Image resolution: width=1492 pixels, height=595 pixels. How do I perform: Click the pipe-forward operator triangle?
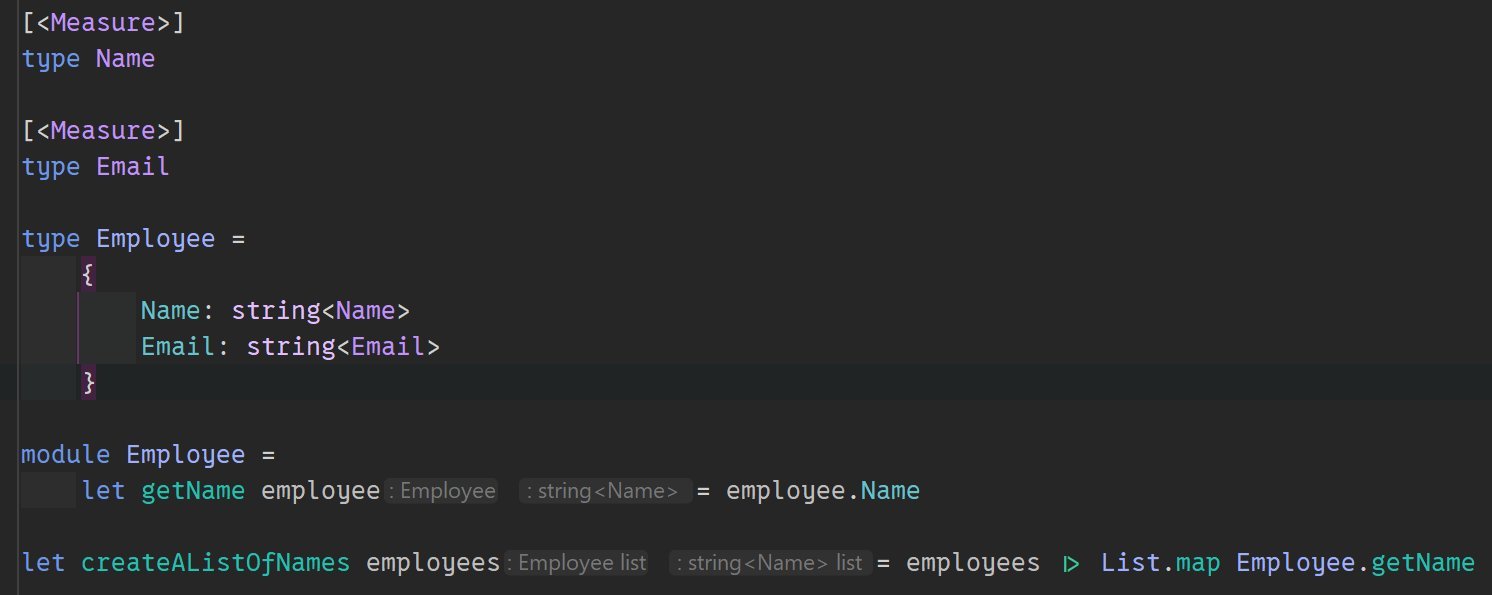tap(1071, 564)
